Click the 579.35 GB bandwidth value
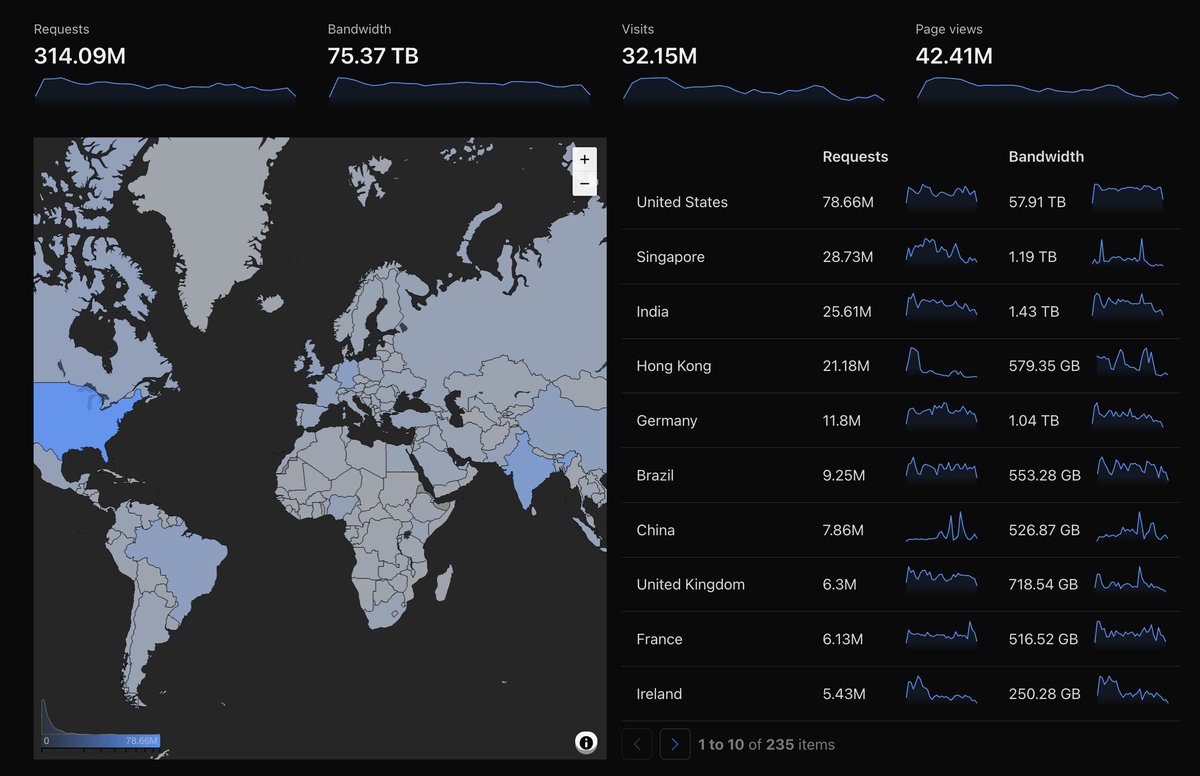The width and height of the screenshot is (1200, 776). [x=1044, y=366]
